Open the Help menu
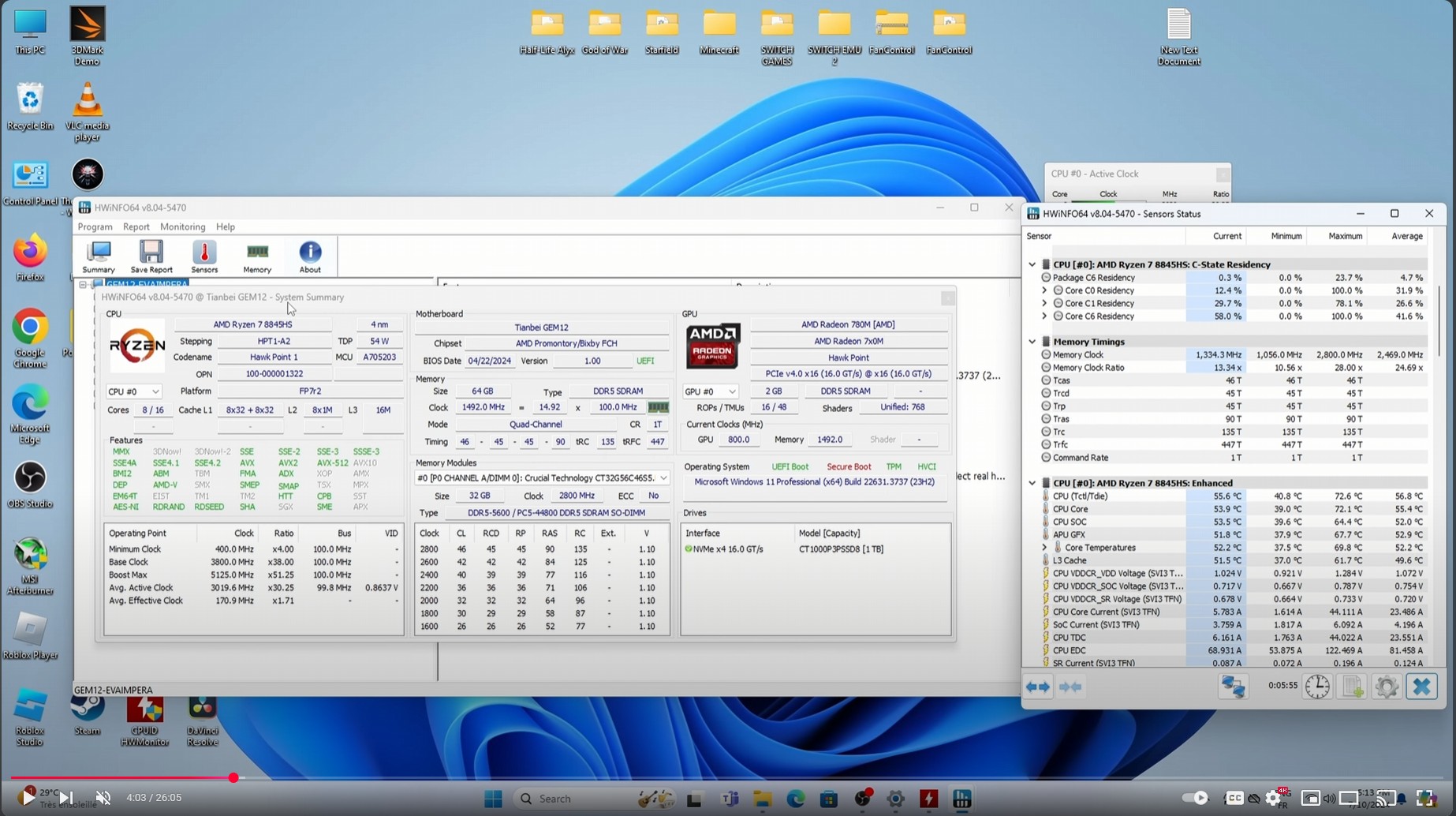Image resolution: width=1456 pixels, height=816 pixels. [226, 226]
